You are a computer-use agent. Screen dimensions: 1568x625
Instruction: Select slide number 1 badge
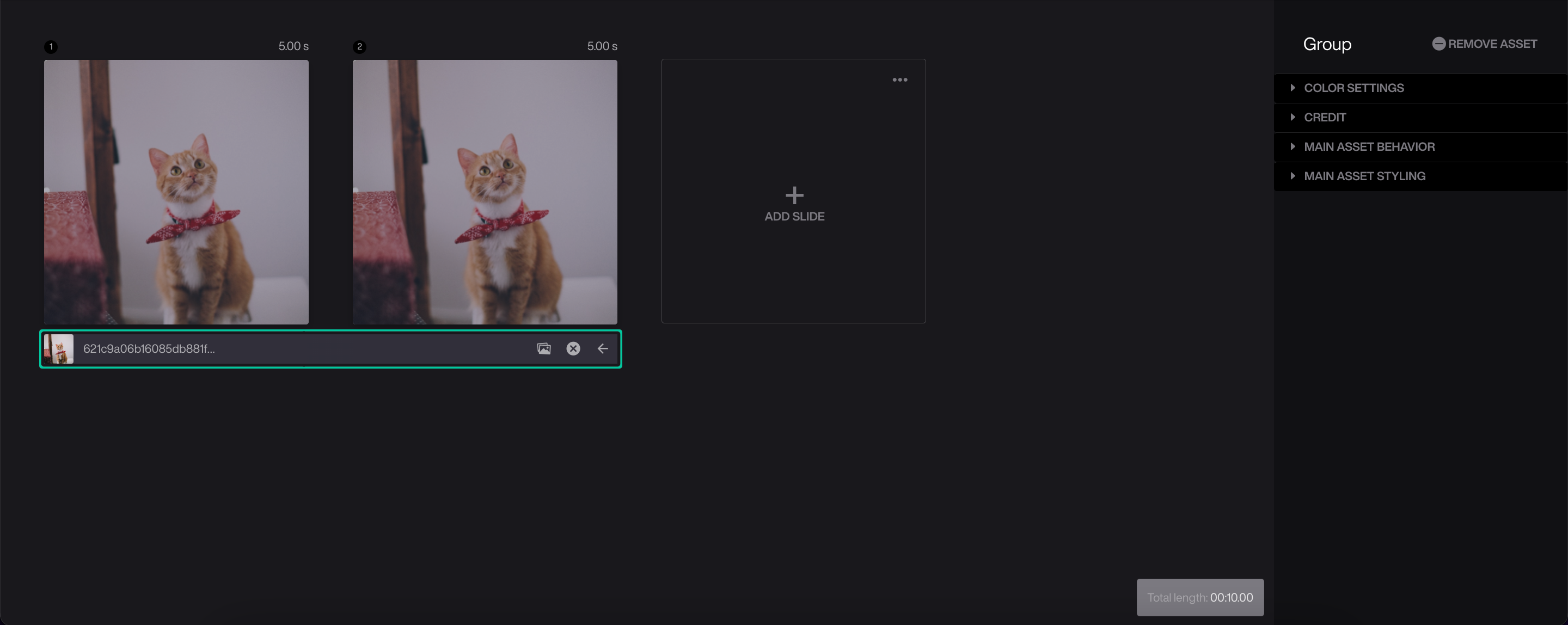[x=51, y=47]
